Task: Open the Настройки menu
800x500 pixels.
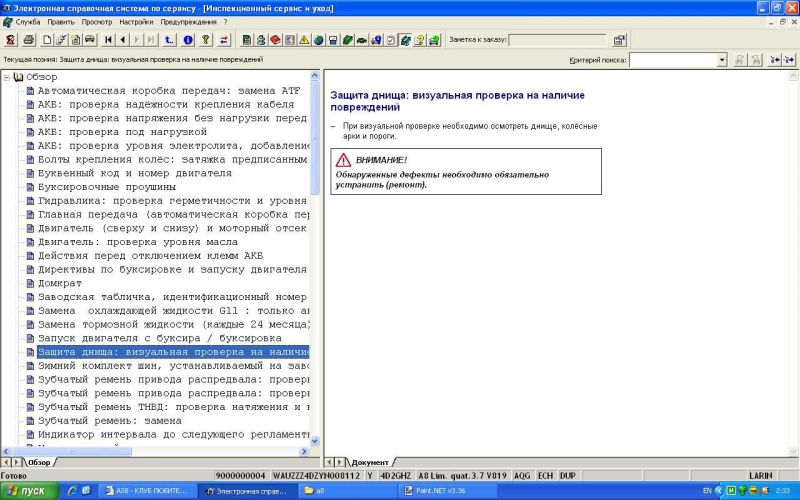Action: click(136, 21)
